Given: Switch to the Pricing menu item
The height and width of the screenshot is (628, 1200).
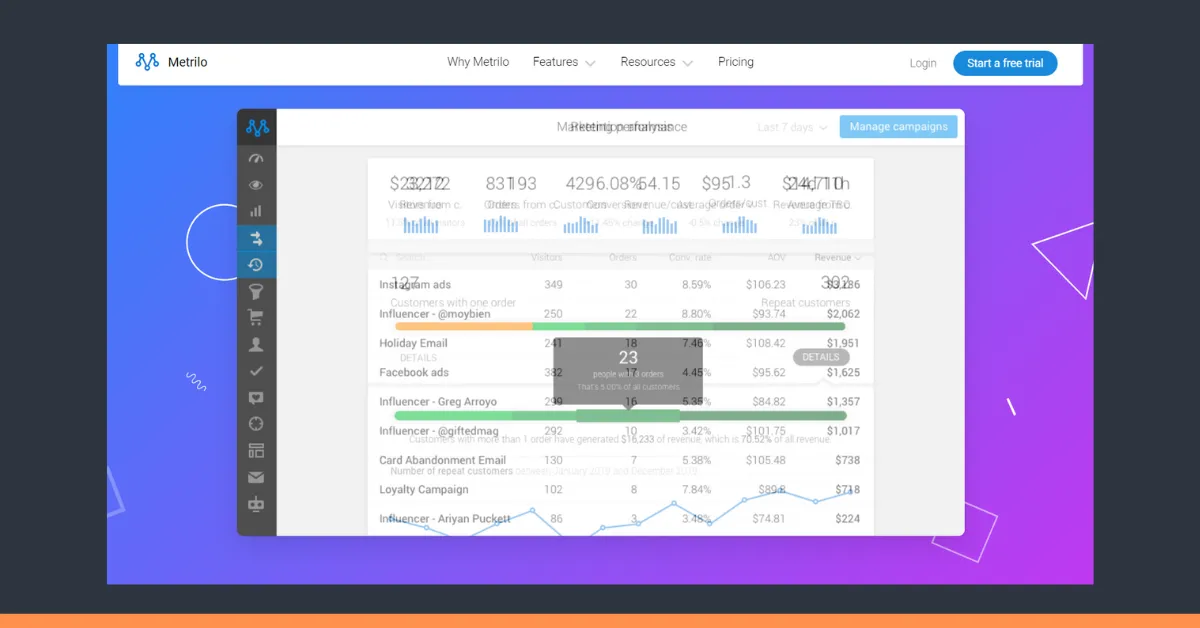Looking at the screenshot, I should coord(736,61).
